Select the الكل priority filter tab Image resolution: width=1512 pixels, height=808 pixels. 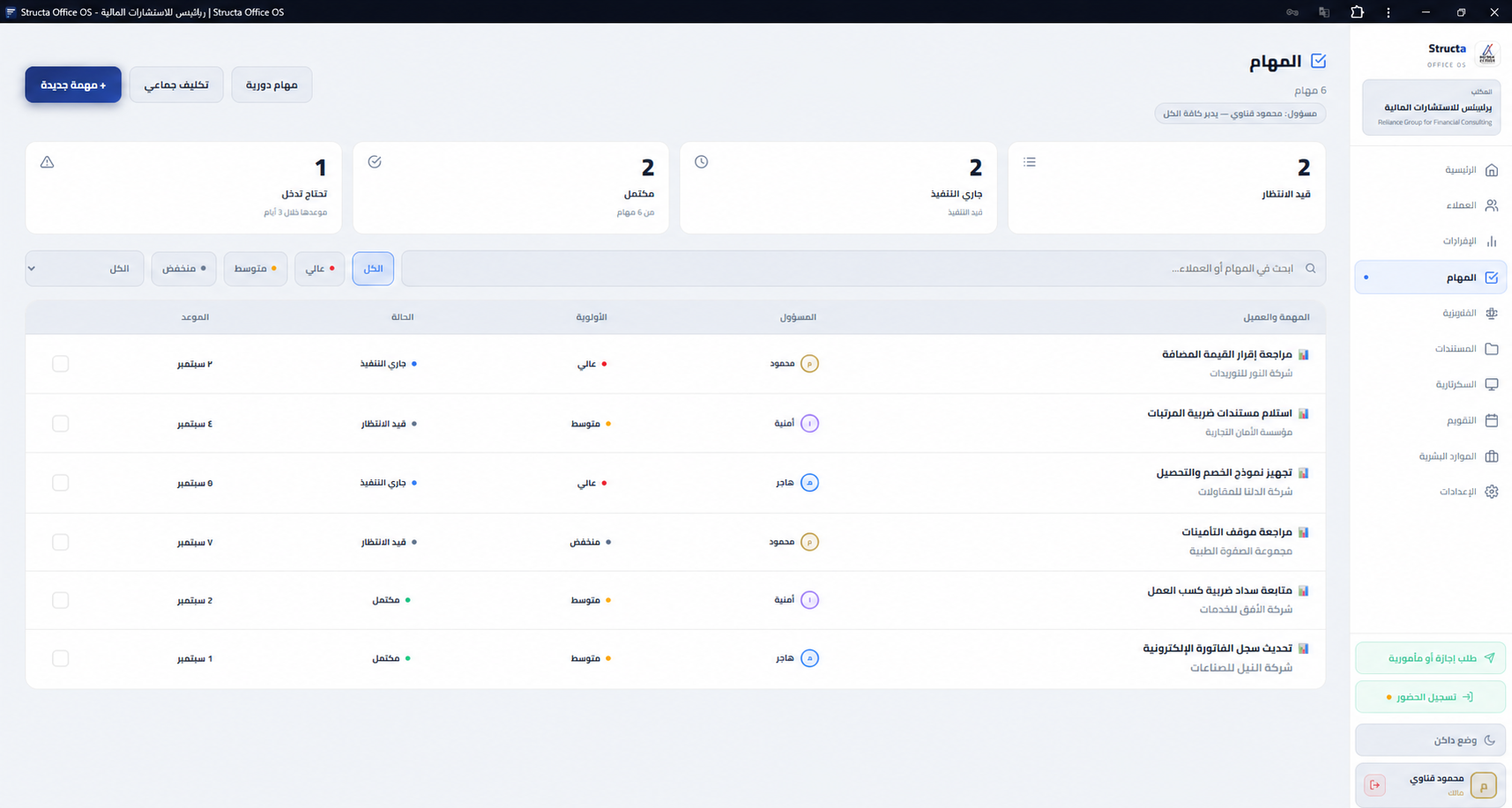[373, 269]
